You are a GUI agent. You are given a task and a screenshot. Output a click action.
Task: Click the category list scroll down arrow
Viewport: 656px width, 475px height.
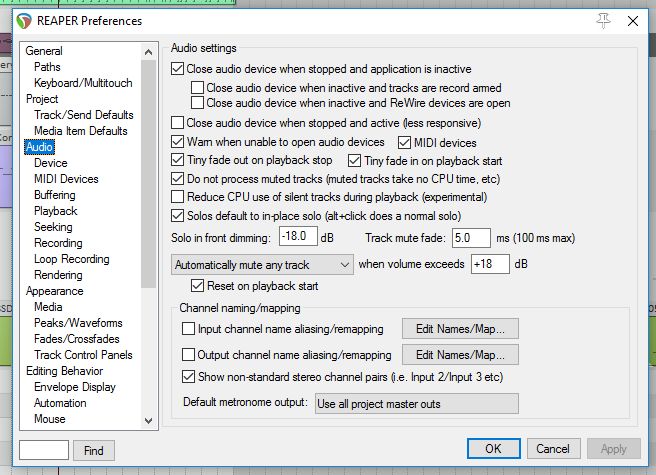[148, 420]
